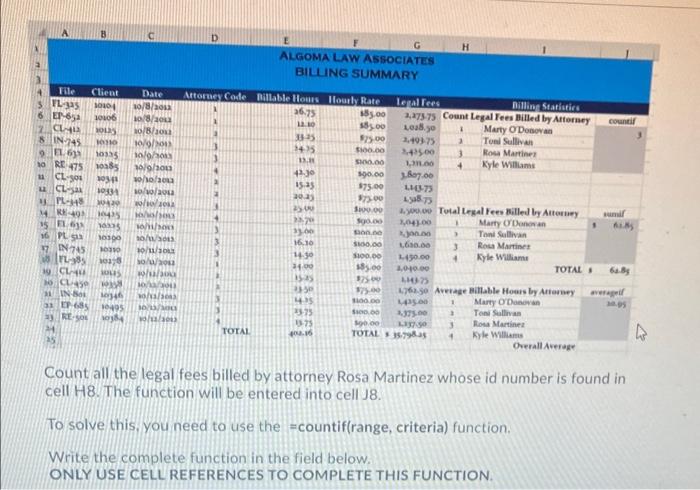Select column A header

66,33
